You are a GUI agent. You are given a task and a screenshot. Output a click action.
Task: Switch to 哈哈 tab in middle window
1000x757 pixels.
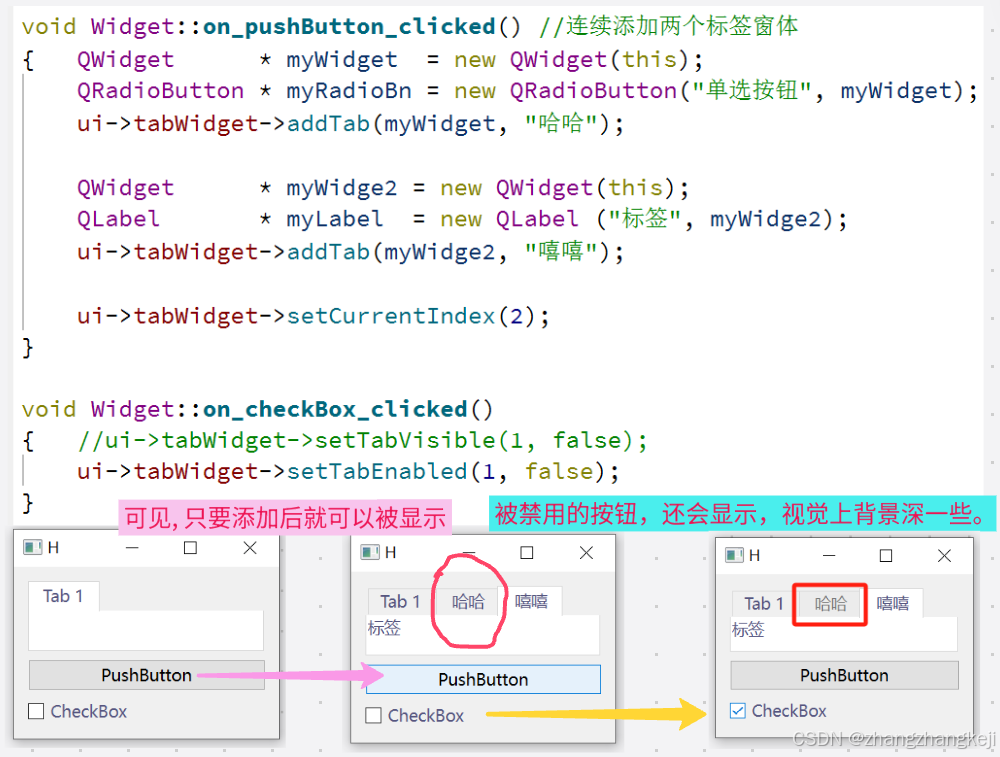pyautogui.click(x=468, y=601)
